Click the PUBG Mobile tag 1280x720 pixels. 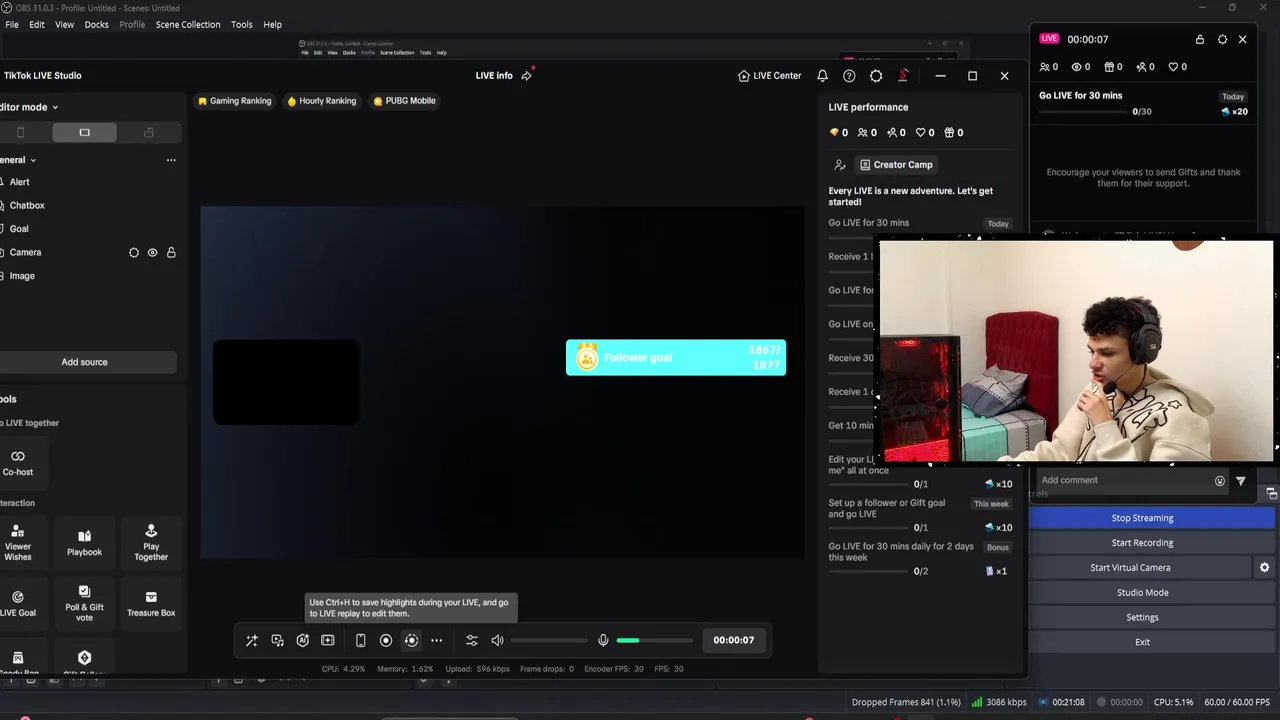[404, 101]
